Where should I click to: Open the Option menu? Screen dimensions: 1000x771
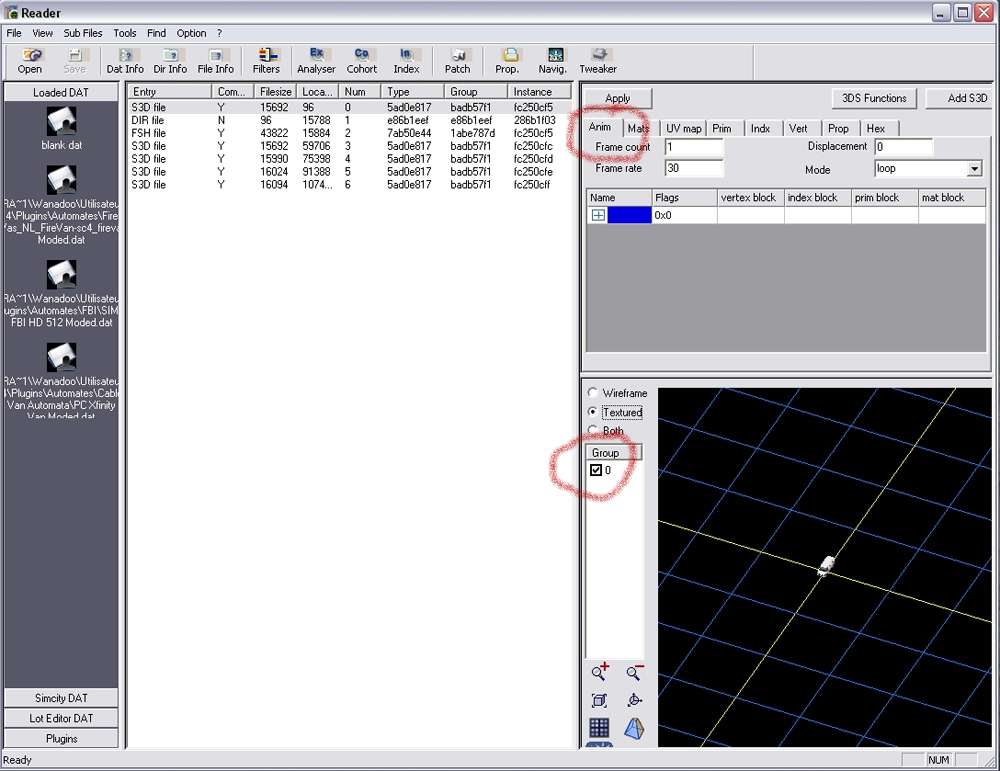pyautogui.click(x=191, y=33)
